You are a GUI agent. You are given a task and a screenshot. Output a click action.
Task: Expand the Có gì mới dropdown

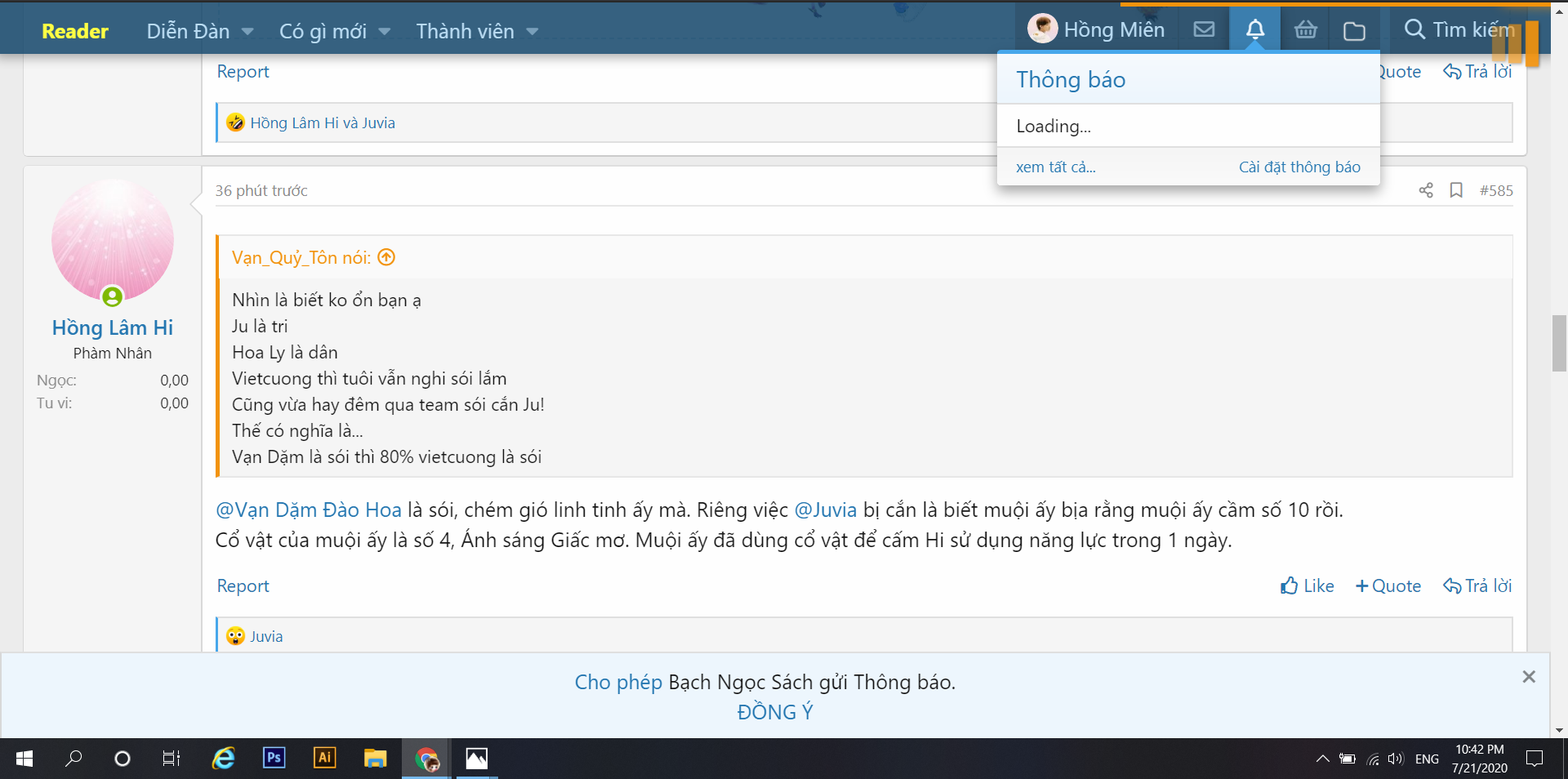pyautogui.click(x=384, y=32)
